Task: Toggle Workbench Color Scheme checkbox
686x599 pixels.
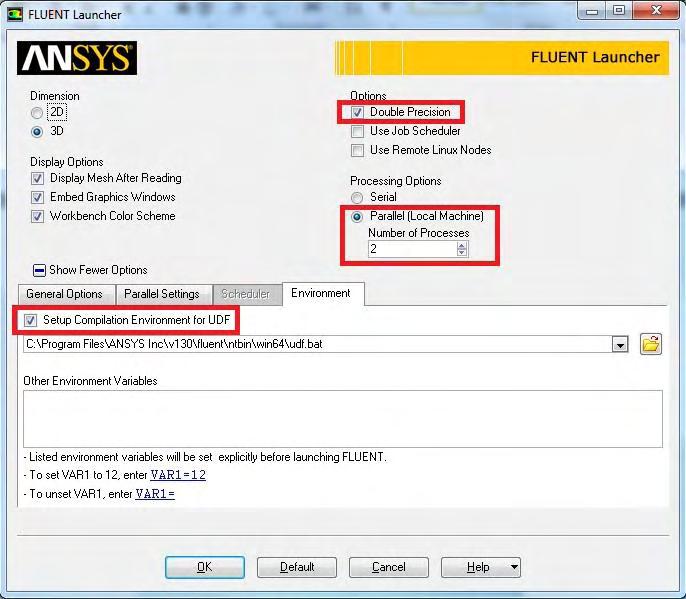Action: click(x=37, y=216)
